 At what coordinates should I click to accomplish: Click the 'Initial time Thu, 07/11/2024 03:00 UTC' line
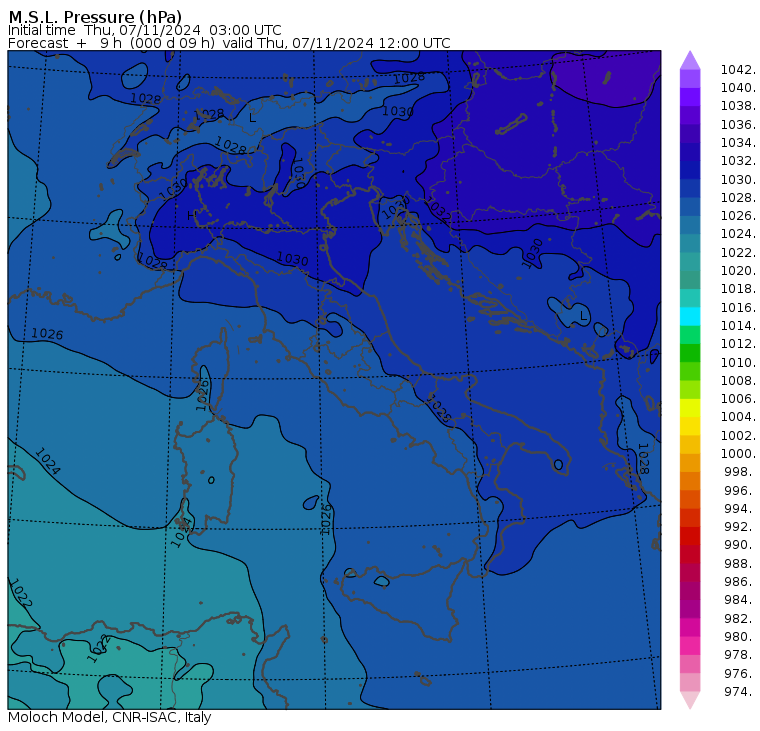coord(144,30)
